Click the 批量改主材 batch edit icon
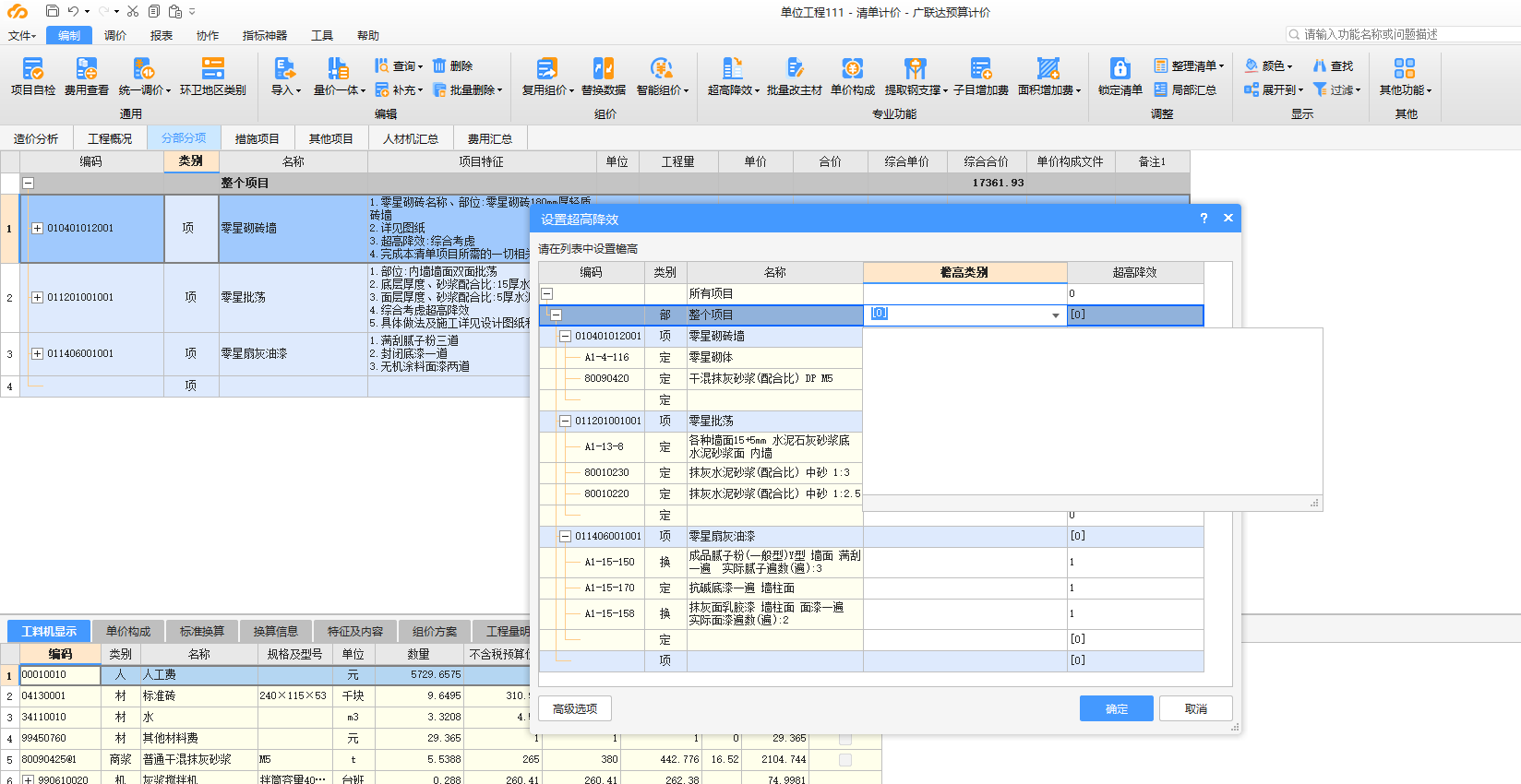The width and height of the screenshot is (1521, 784). pos(795,68)
